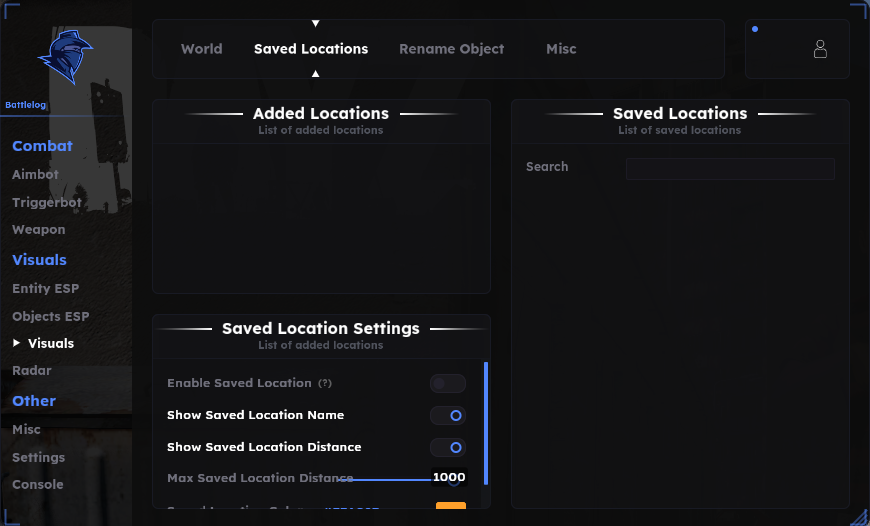870x526 pixels.
Task: Click the Search field for saved locations
Action: click(730, 169)
